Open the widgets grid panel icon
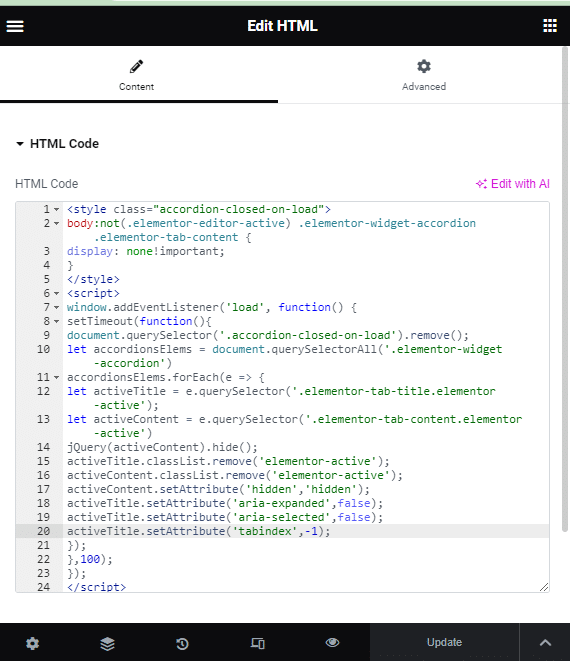 (550, 26)
